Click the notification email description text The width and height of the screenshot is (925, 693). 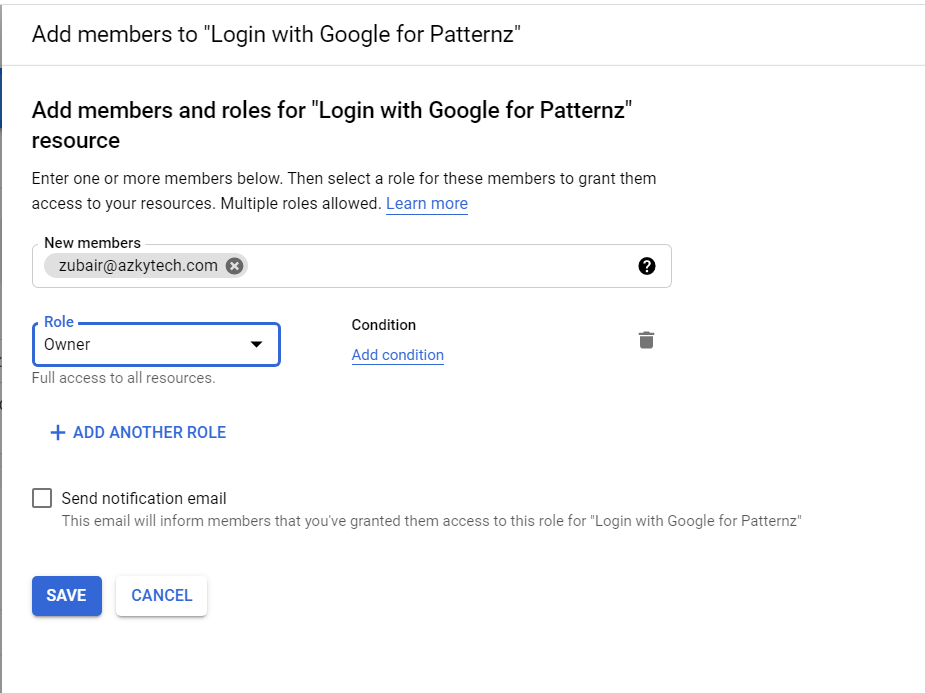tap(431, 521)
